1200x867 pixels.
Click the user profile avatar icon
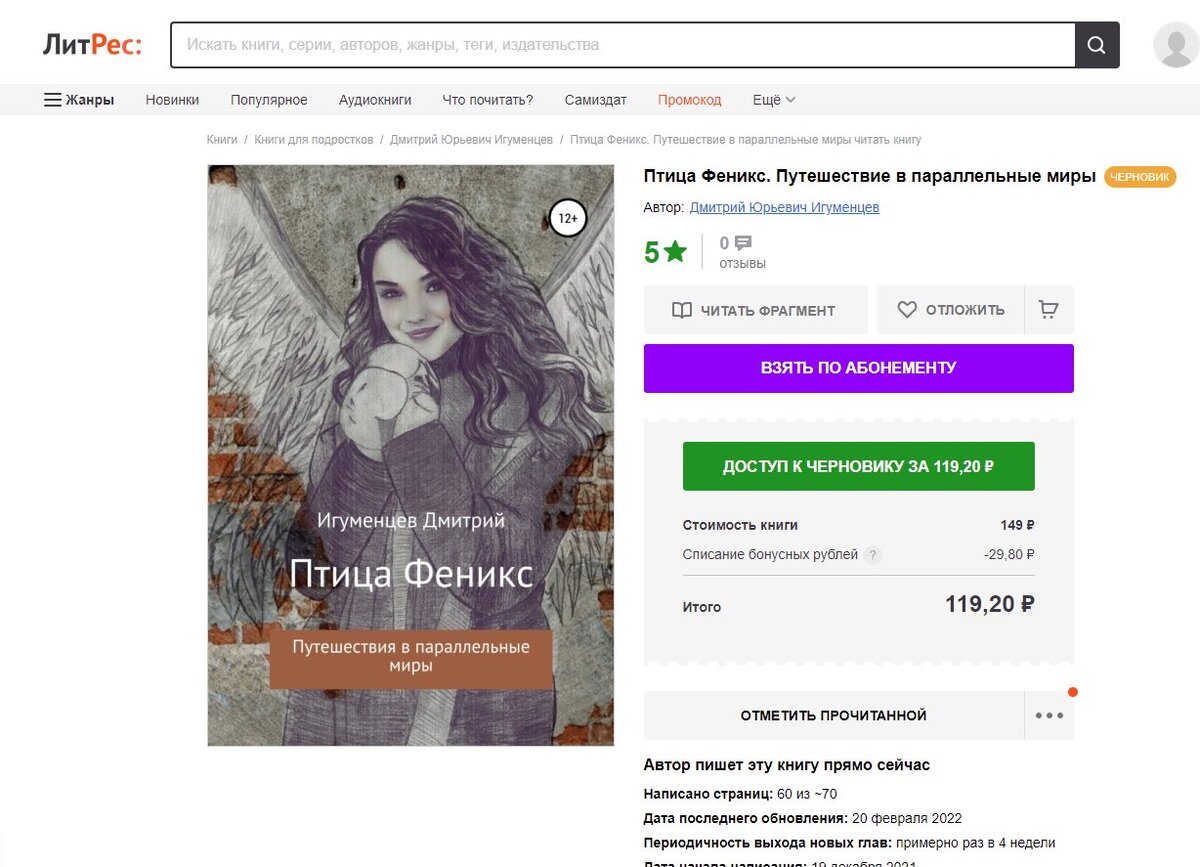(x=1177, y=44)
